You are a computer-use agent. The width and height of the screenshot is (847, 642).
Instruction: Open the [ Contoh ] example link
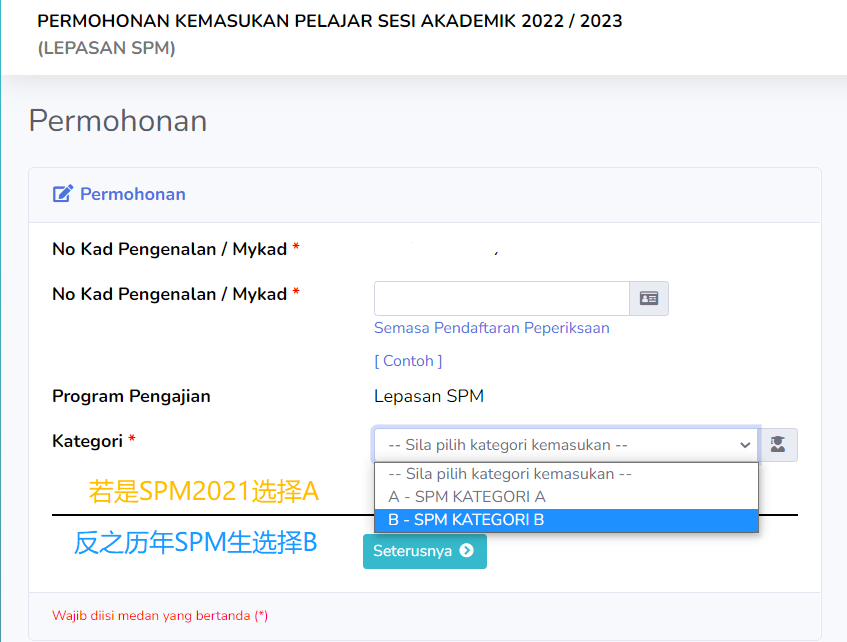tap(408, 361)
